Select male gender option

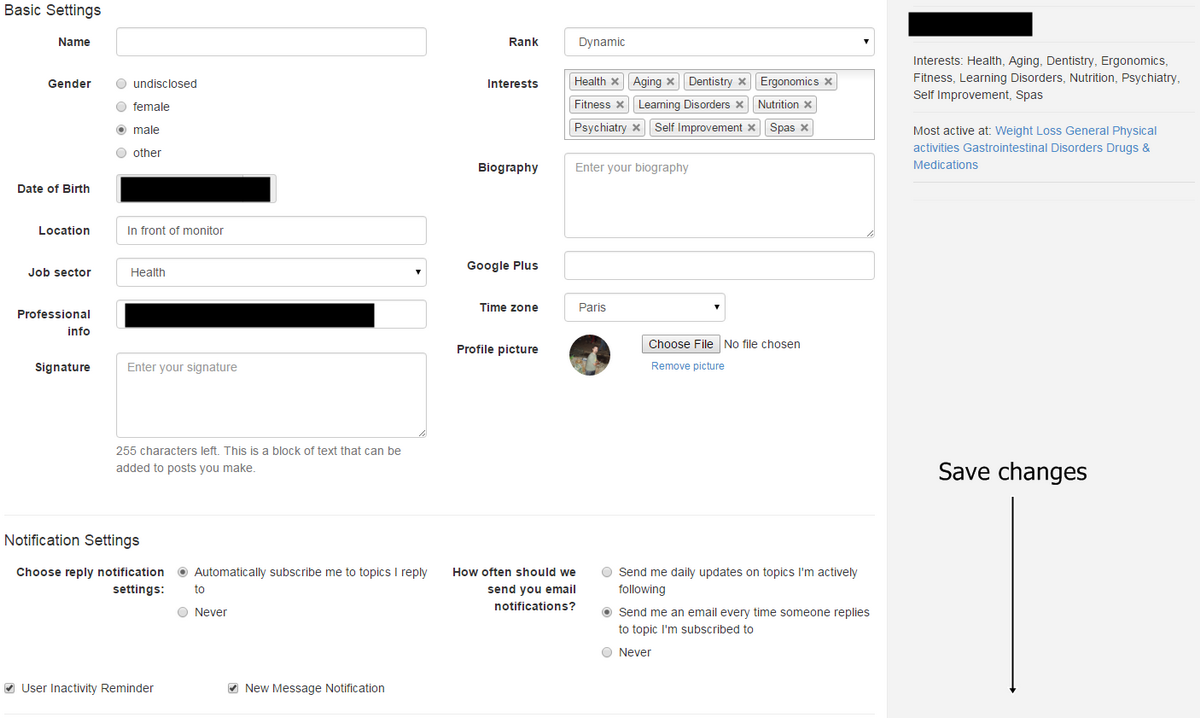pyautogui.click(x=122, y=130)
